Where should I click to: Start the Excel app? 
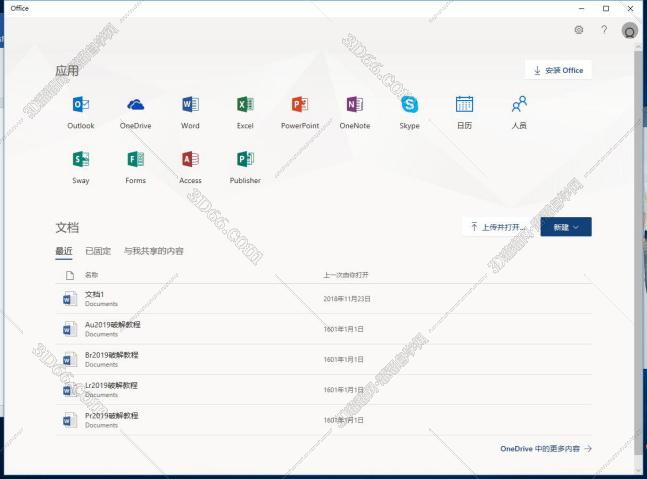[245, 113]
